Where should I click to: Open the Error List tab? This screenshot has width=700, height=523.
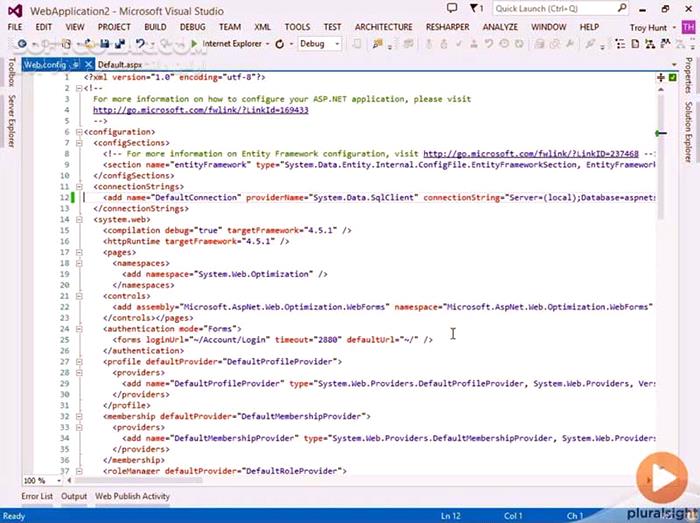[x=37, y=496]
